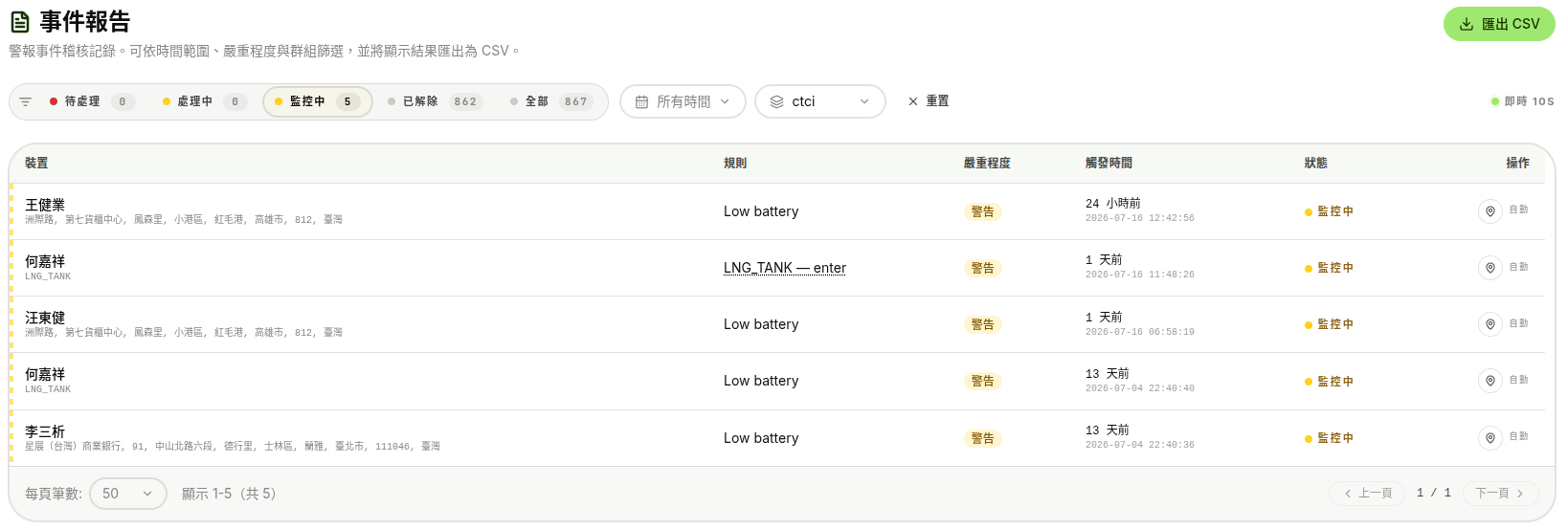Go to next page with 下一頁
This screenshot has height=529, width=1568.
[1500, 494]
